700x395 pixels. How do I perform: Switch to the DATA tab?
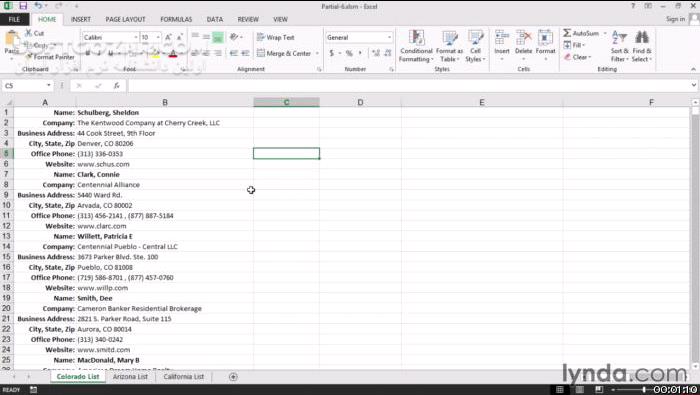click(x=214, y=19)
